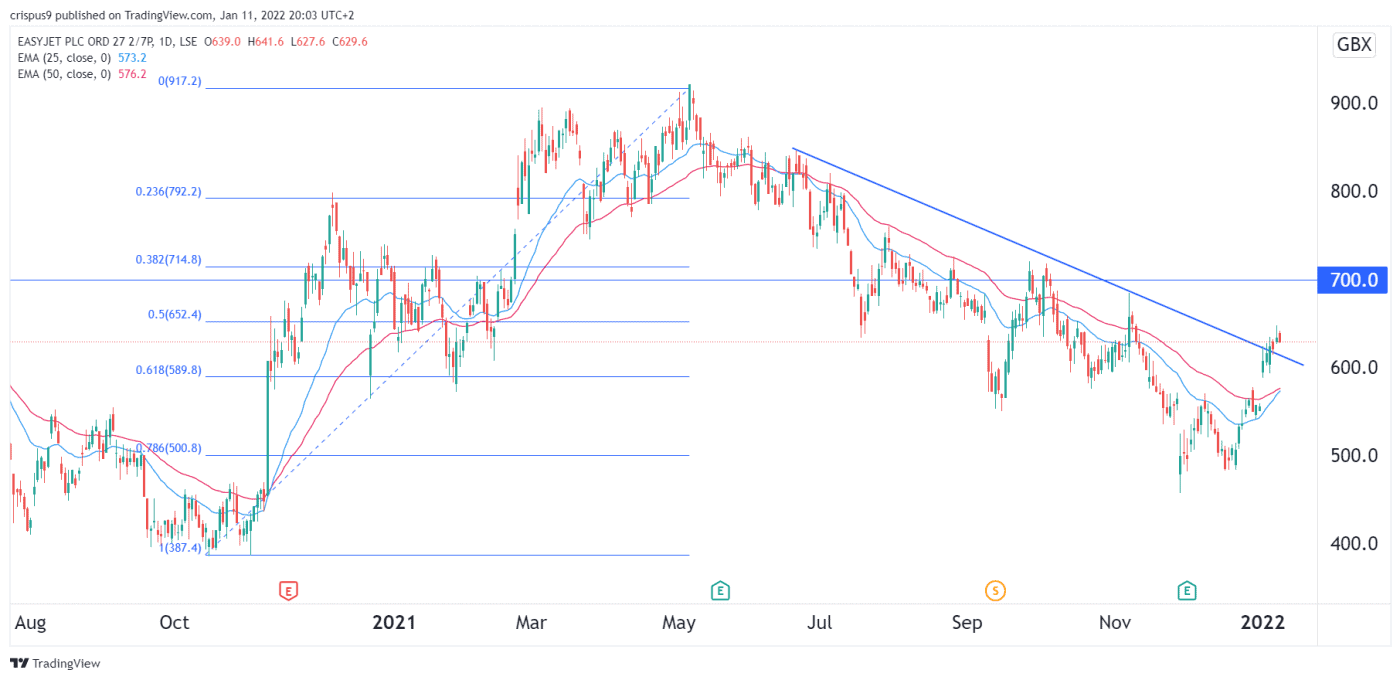
Task: Select the May label on the time axis
Action: pyautogui.click(x=679, y=622)
